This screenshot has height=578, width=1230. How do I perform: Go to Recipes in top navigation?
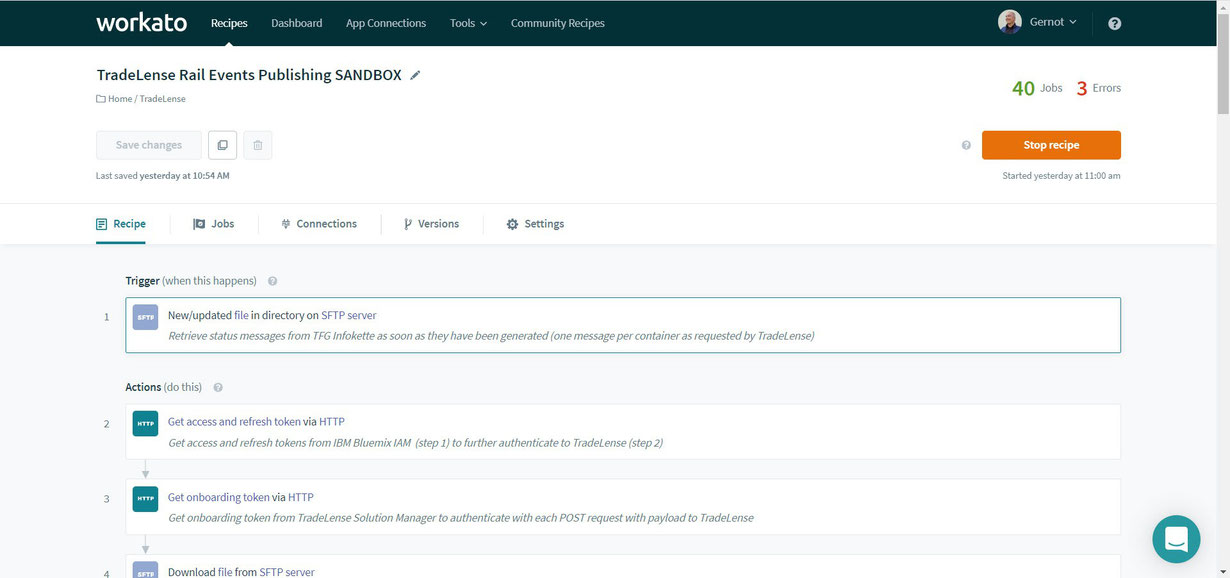pyautogui.click(x=229, y=23)
